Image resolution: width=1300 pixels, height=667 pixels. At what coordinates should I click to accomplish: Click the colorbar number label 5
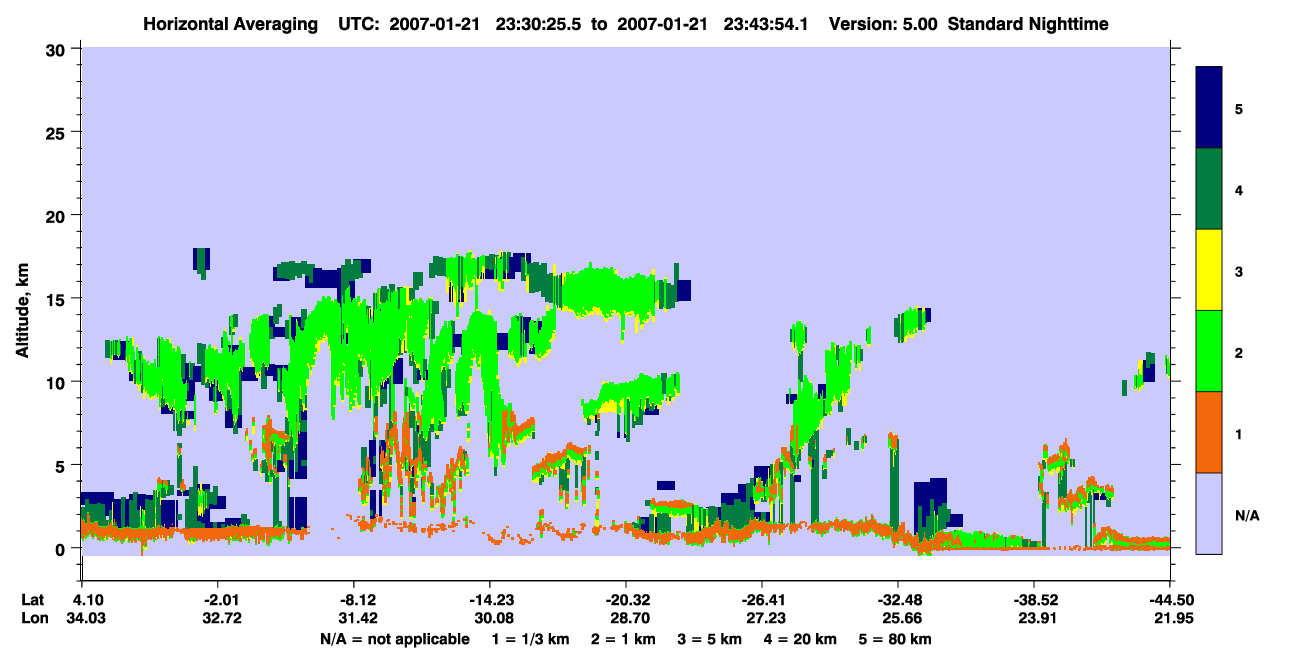click(1239, 108)
